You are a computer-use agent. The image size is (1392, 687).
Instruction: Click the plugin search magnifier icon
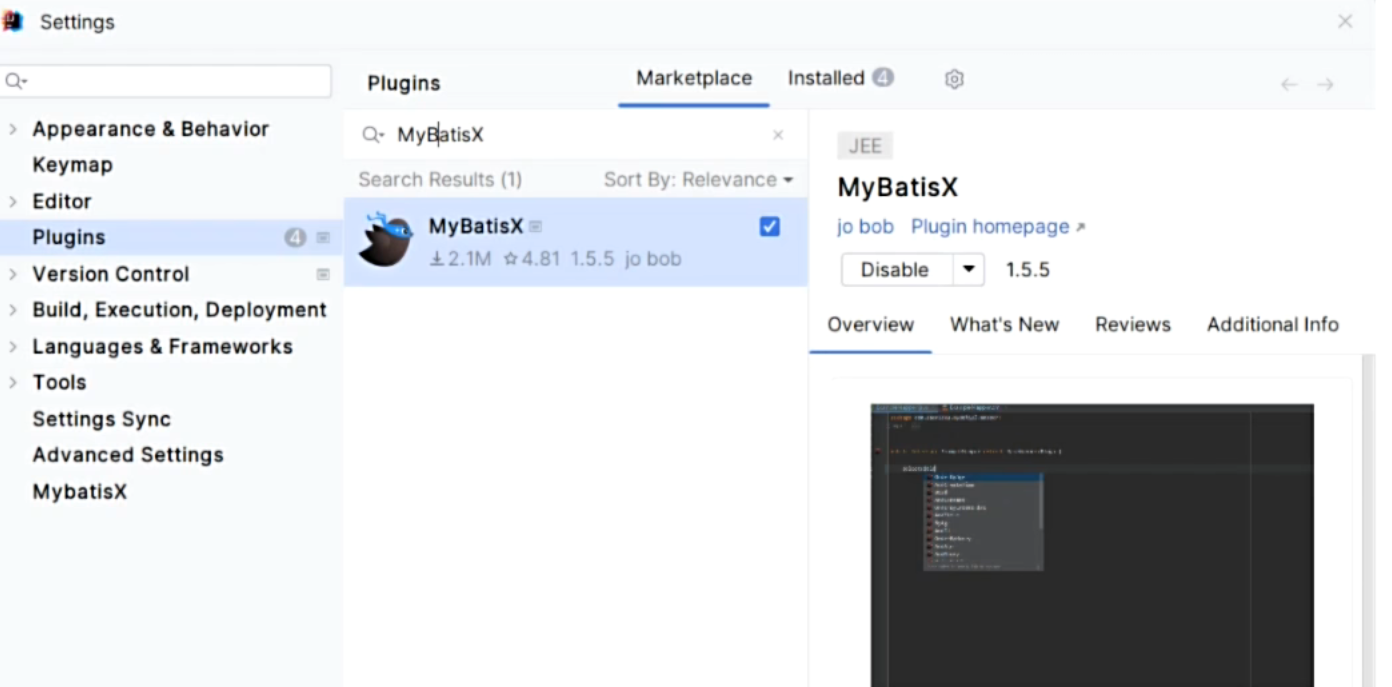[x=372, y=135]
